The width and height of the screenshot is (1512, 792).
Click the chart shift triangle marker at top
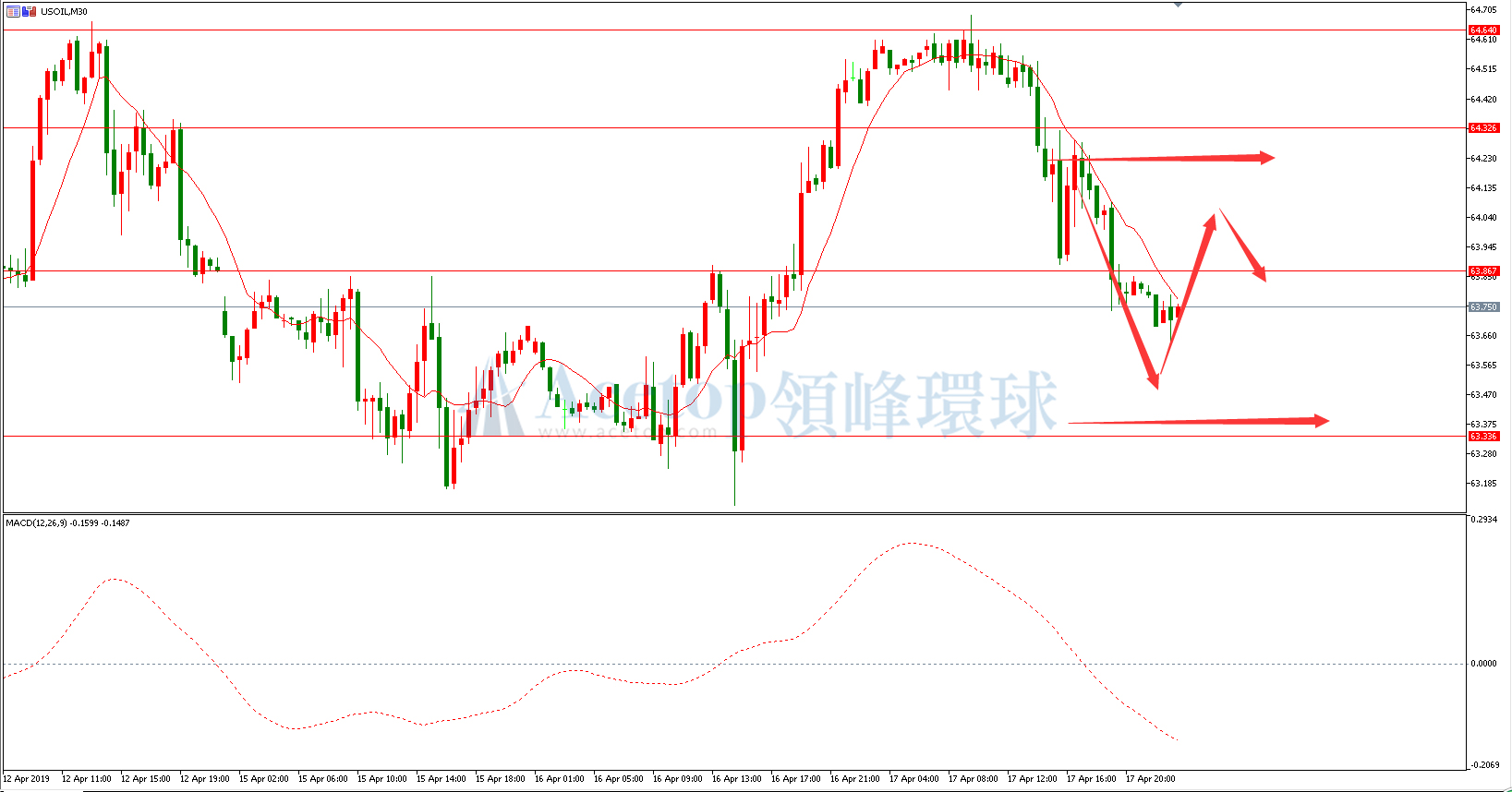[1178, 5]
